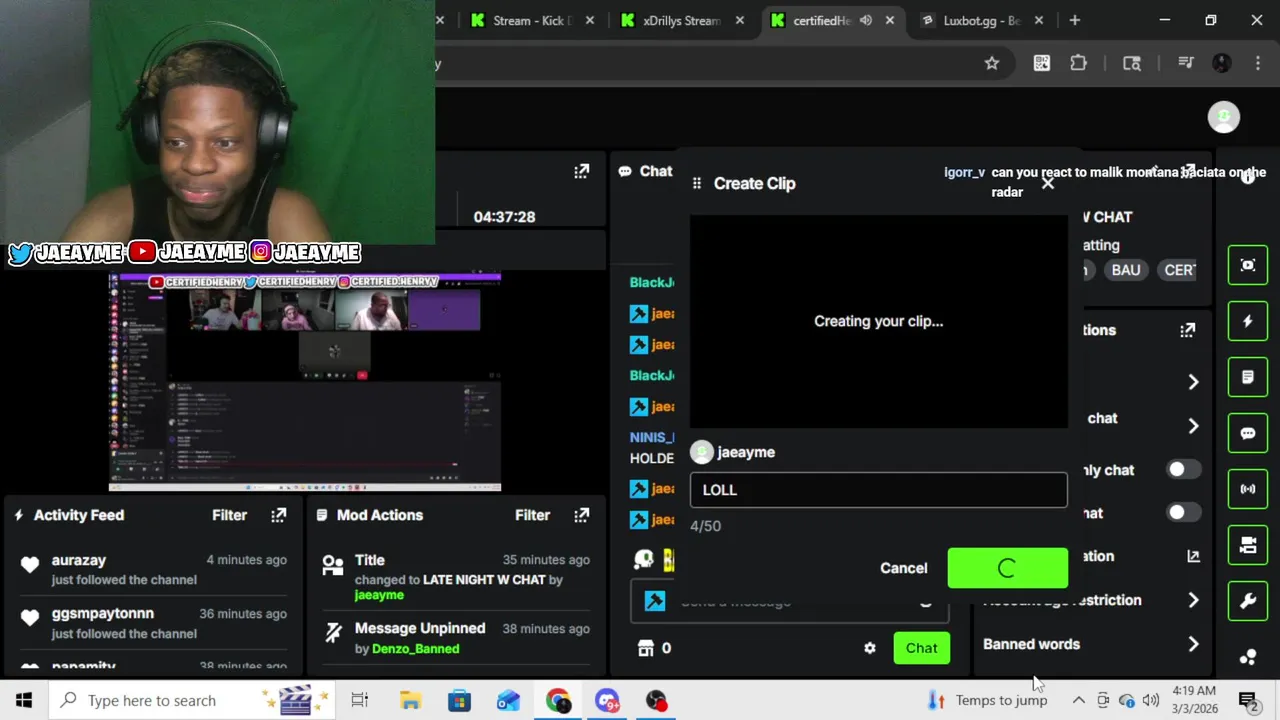
Task: Click the green Chat send button
Action: coord(921,648)
